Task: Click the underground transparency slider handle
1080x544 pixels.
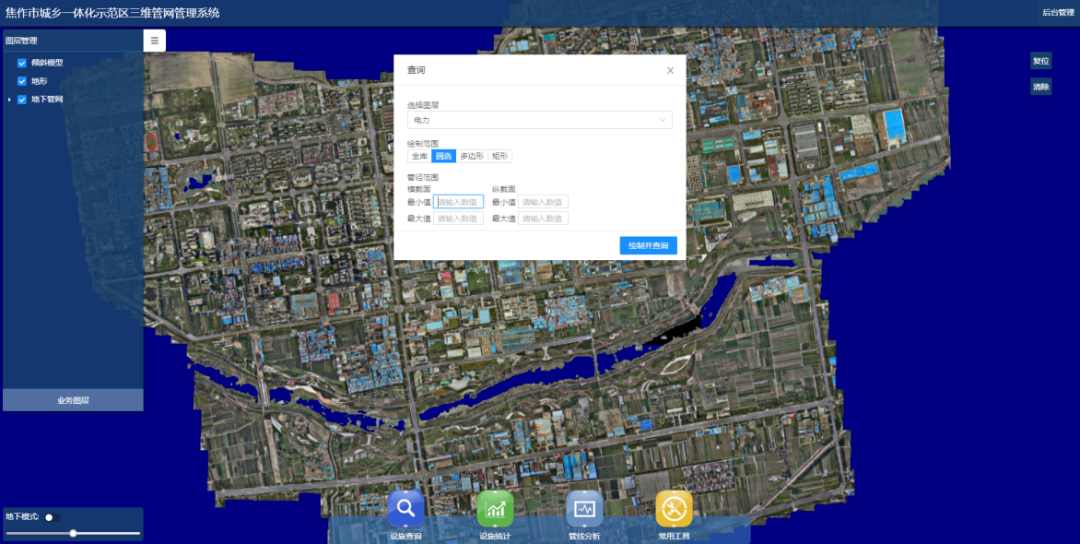Action: (x=73, y=533)
